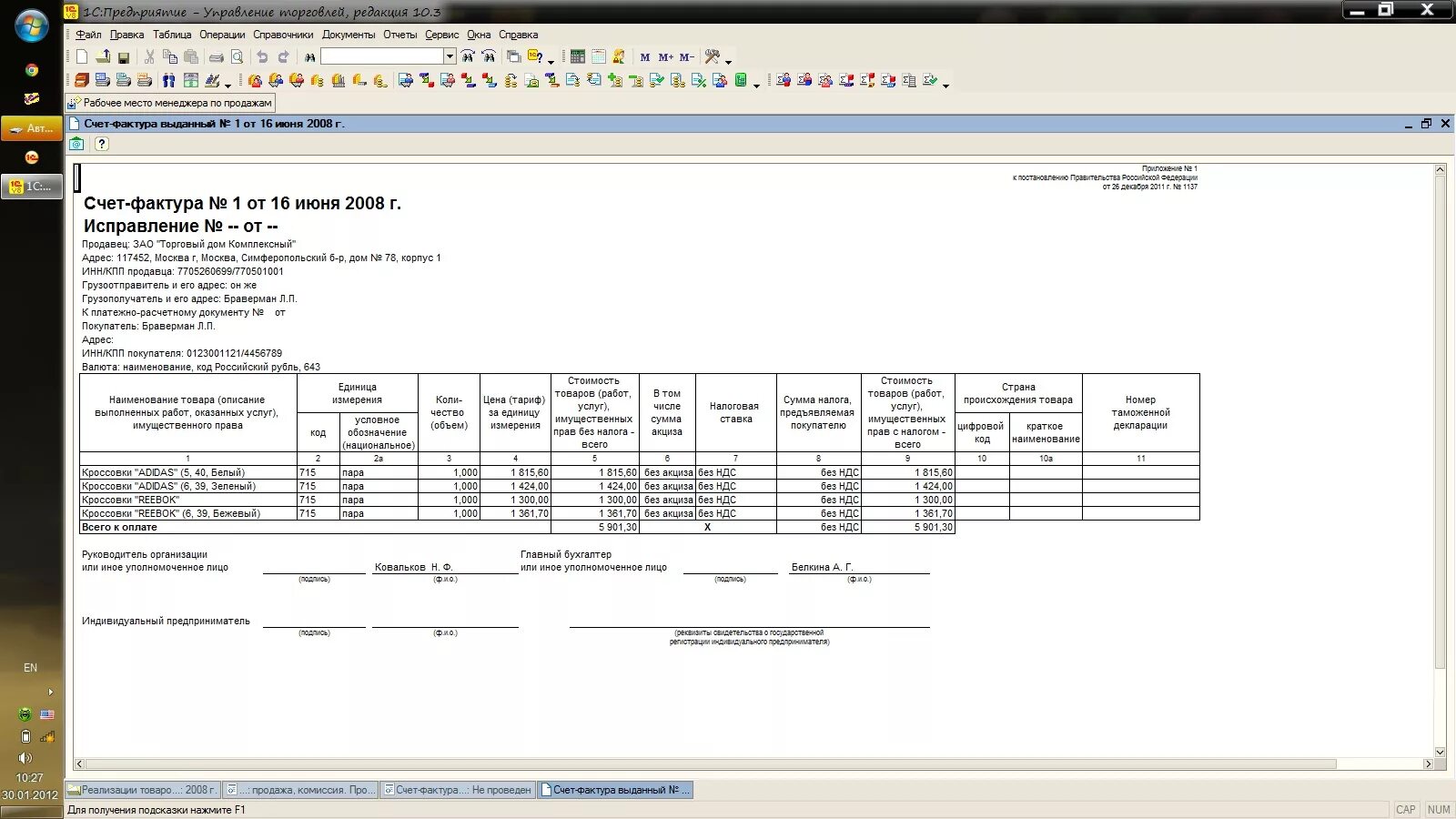Open the Документы menu
The image size is (1456, 819).
click(x=349, y=35)
